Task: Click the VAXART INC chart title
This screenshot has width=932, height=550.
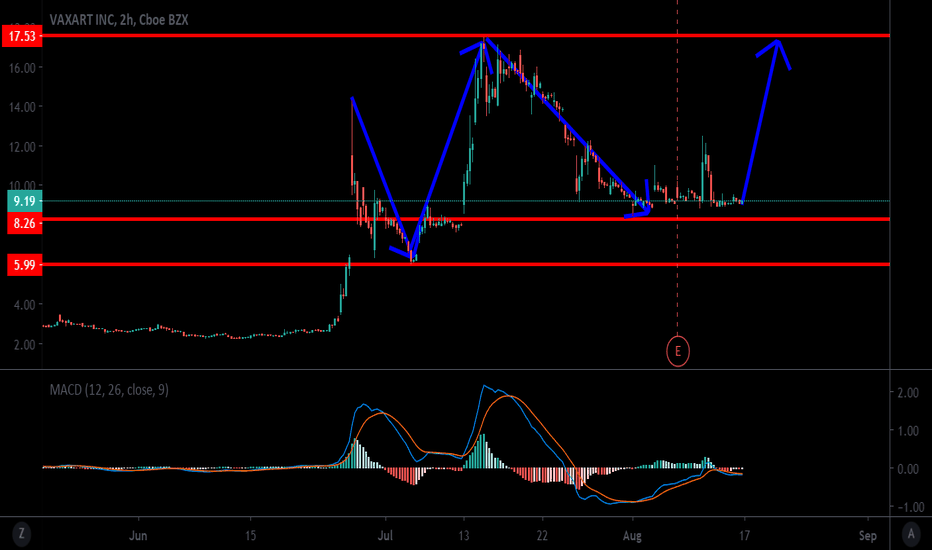Action: [x=119, y=20]
